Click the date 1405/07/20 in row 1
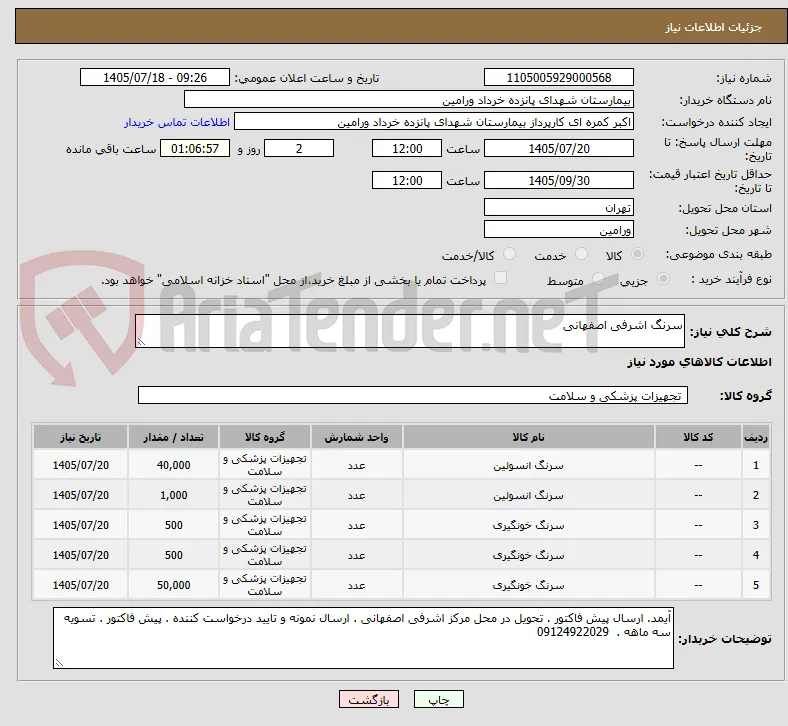Viewport: 788px width, 726px height. tap(80, 465)
